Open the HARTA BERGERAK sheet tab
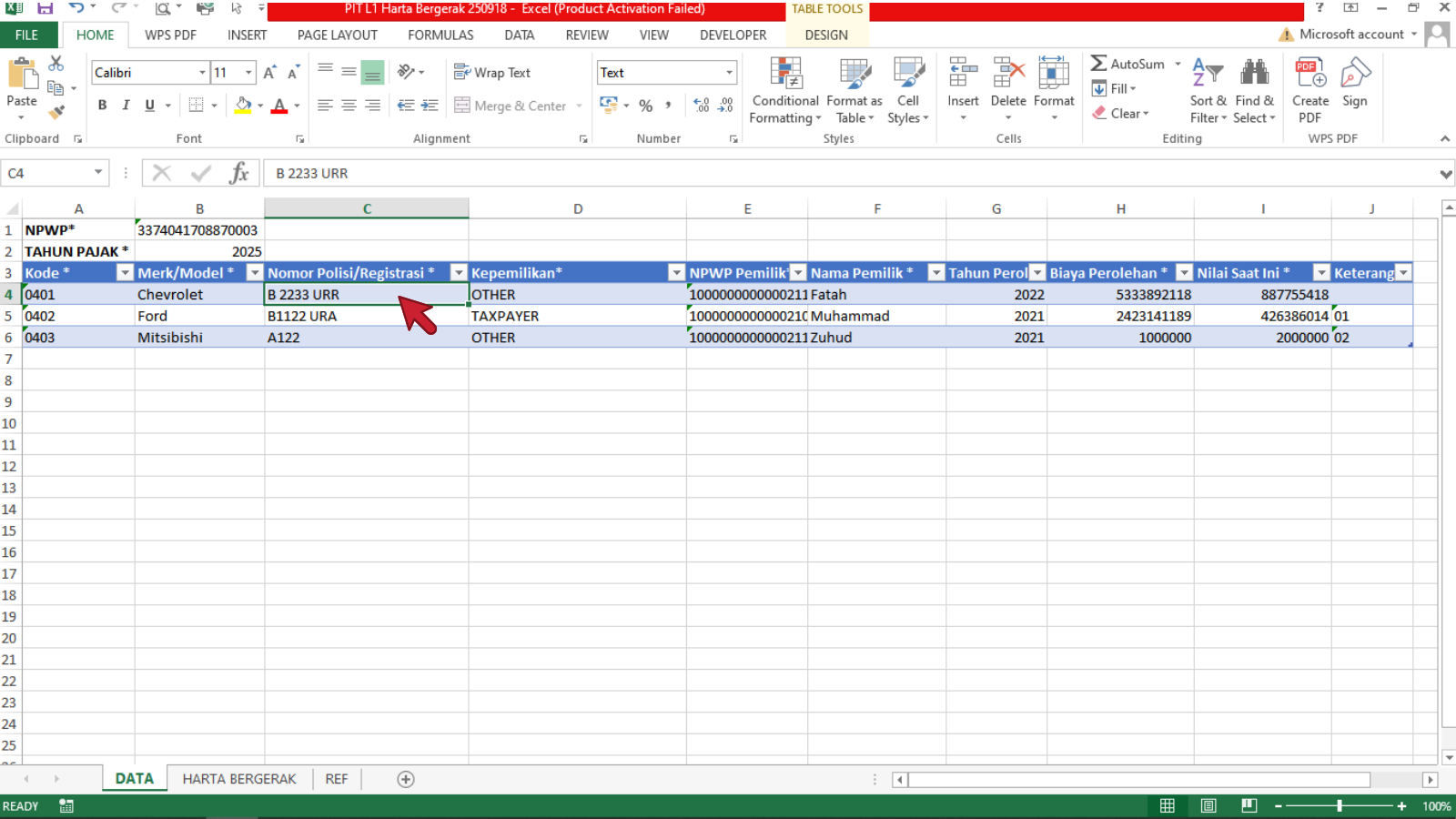The height and width of the screenshot is (819, 1456). (239, 779)
